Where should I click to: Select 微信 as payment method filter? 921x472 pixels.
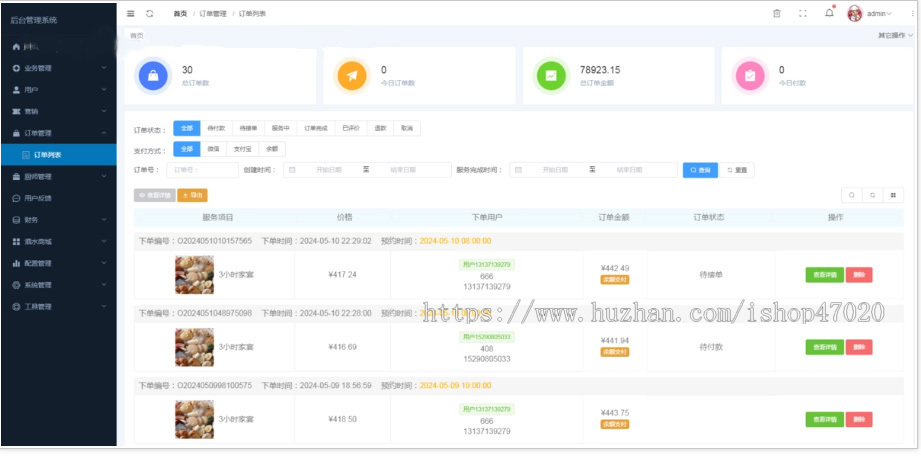click(213, 149)
